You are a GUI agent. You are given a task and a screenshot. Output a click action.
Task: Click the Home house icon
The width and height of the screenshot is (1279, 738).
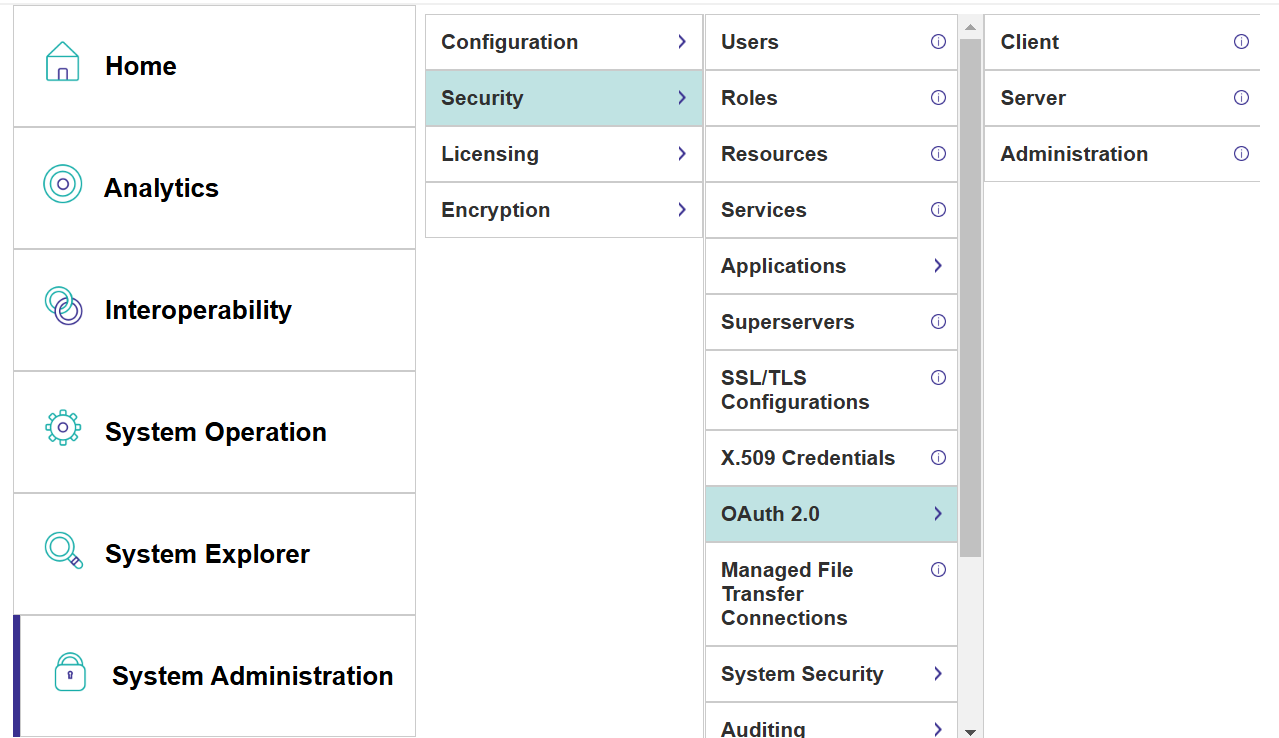click(x=62, y=62)
